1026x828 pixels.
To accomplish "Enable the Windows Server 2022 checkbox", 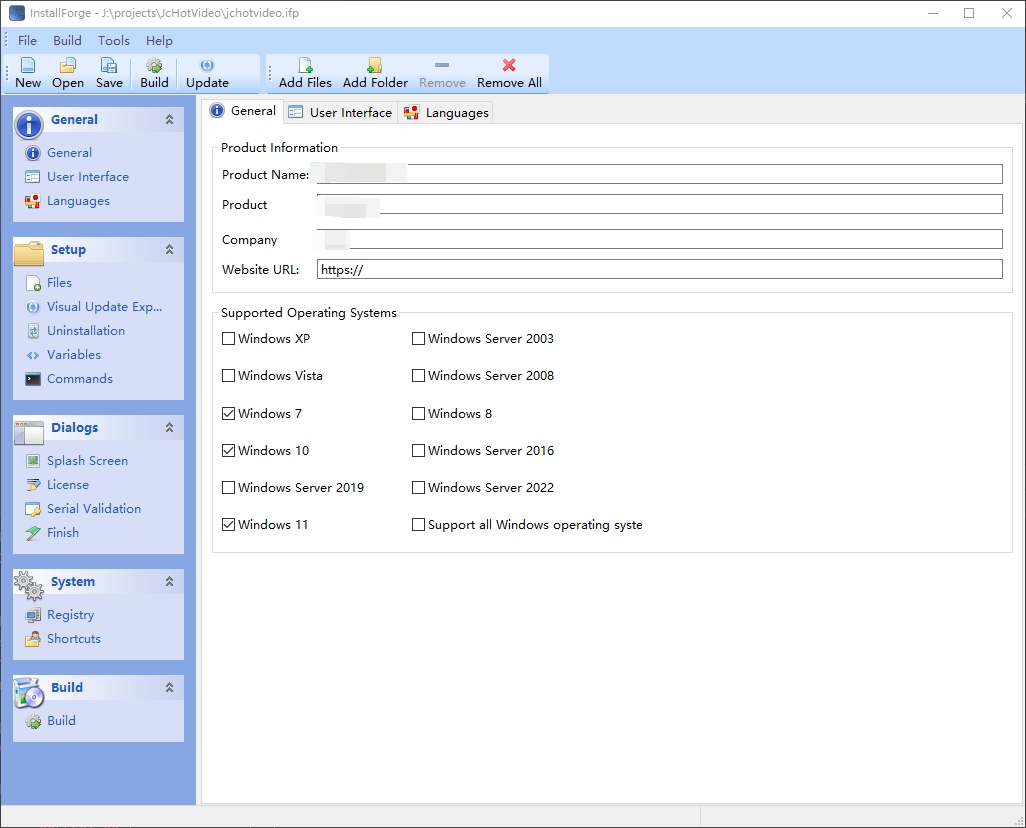I will (418, 488).
